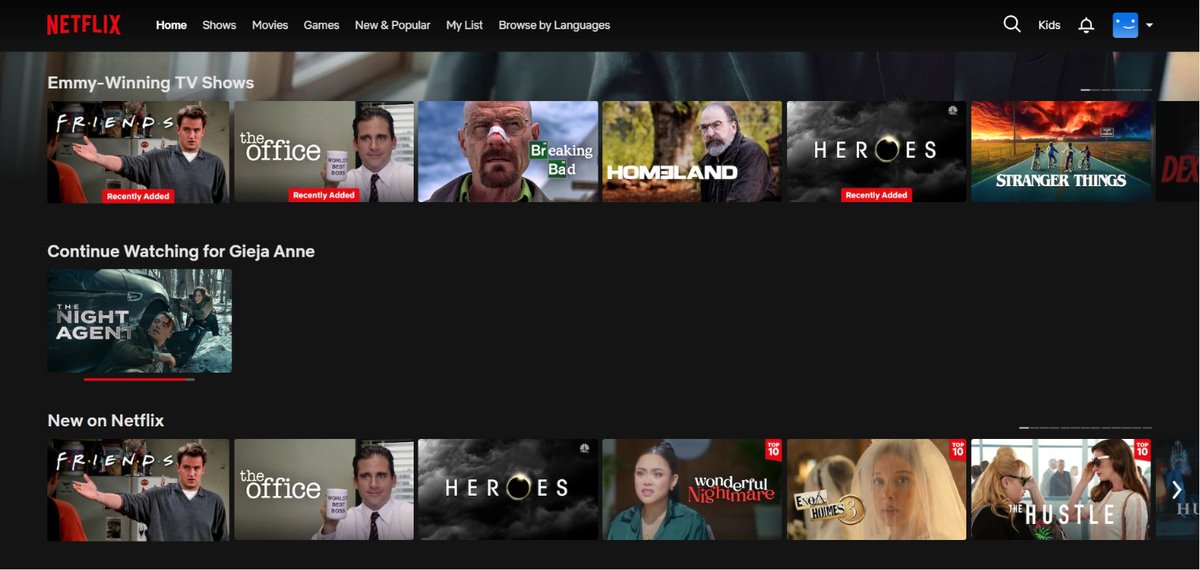Open The Office in New on Netflix row
Screen dimensions: 1200x570
[x=324, y=489]
